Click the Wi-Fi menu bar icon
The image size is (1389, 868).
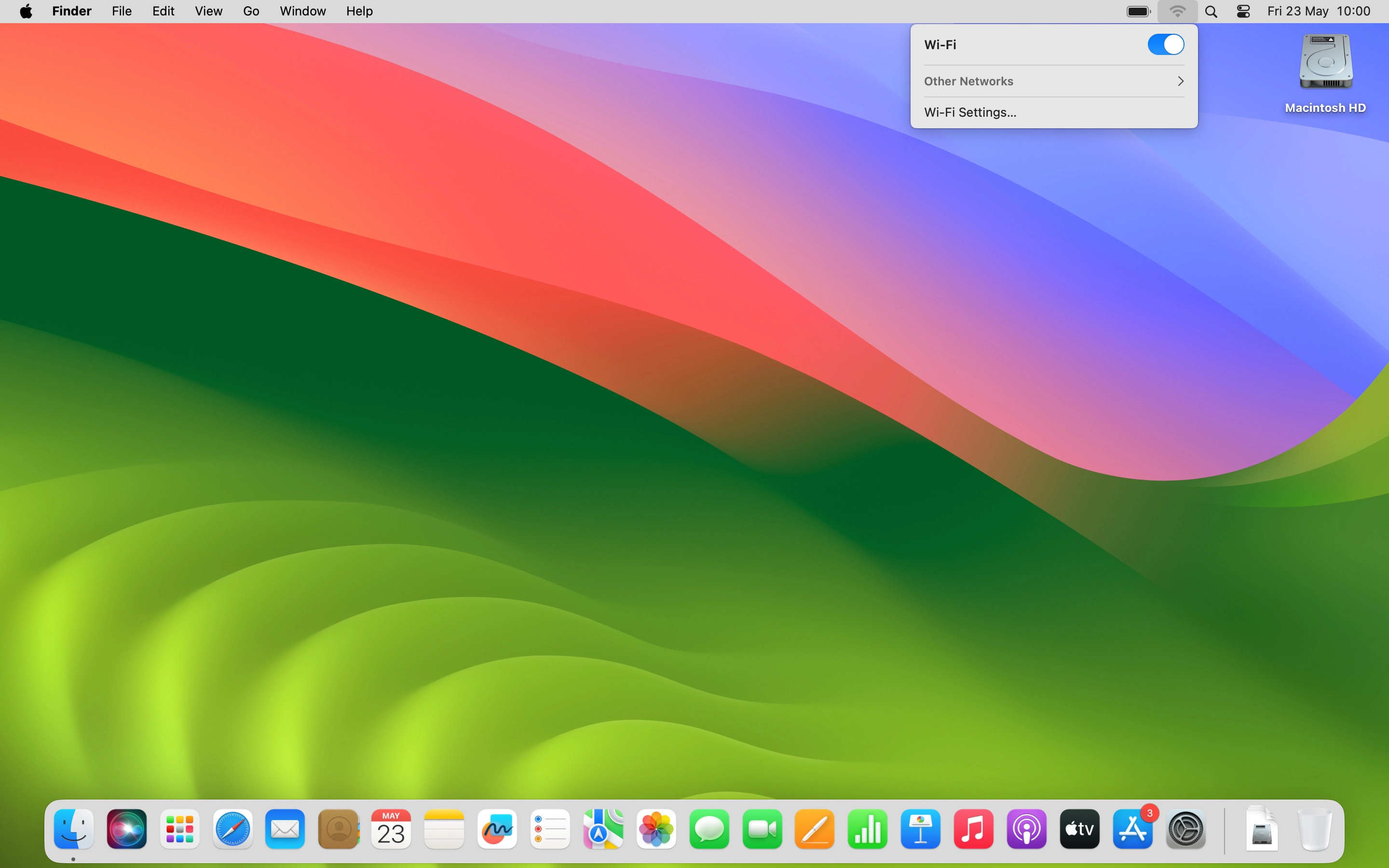pyautogui.click(x=1177, y=12)
